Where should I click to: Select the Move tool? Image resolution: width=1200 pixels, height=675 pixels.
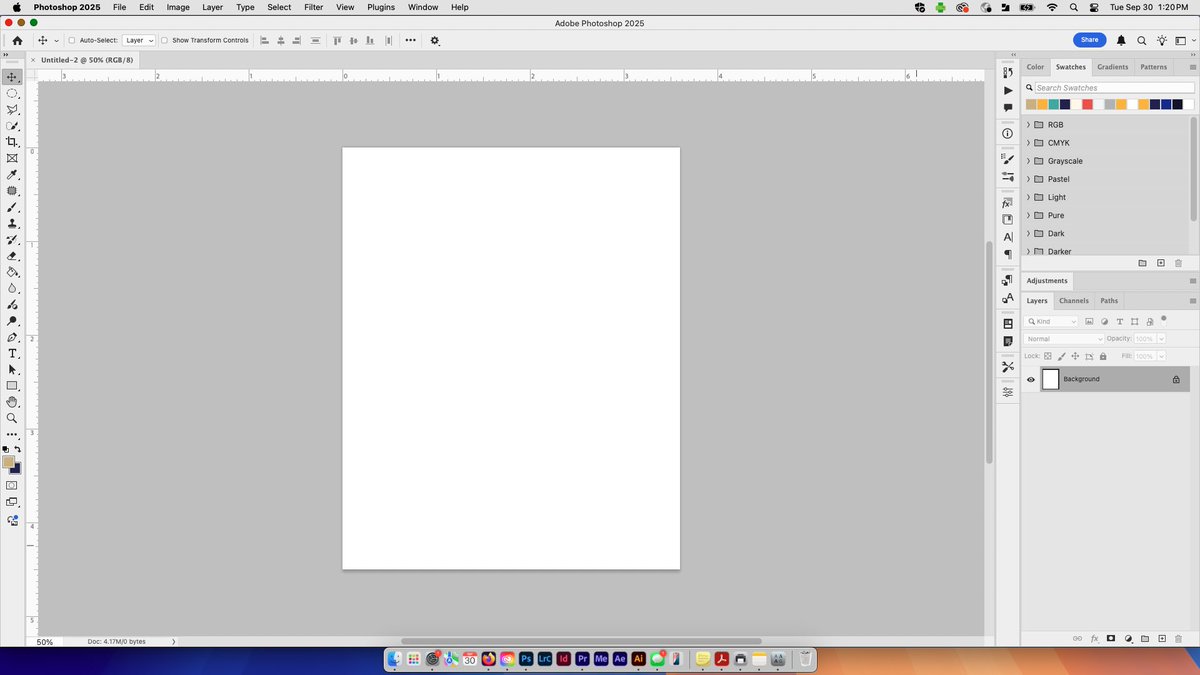13,77
